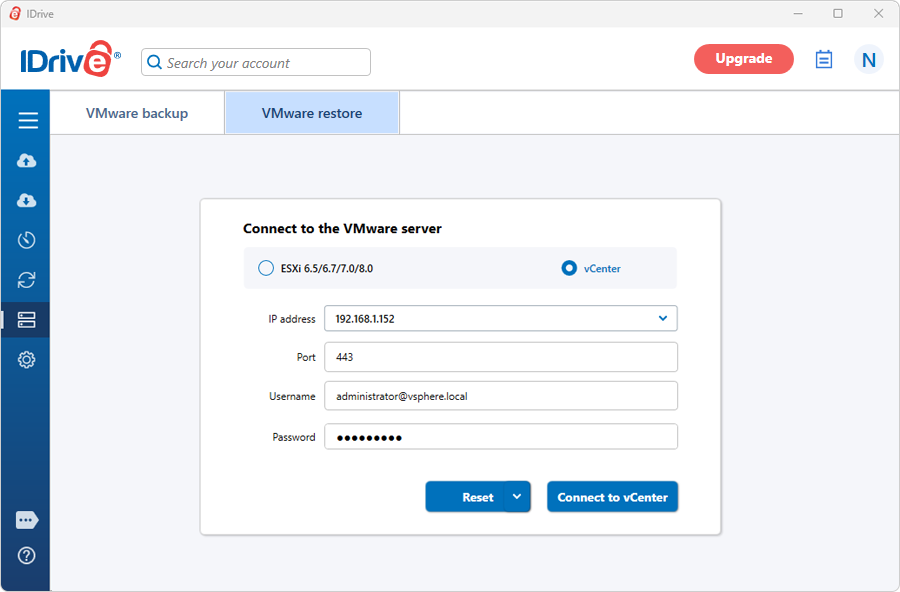Viewport: 900px width, 592px height.
Task: Select the ESXi 6.5/6.7/7.0/8.0 radio option
Action: pos(266,268)
